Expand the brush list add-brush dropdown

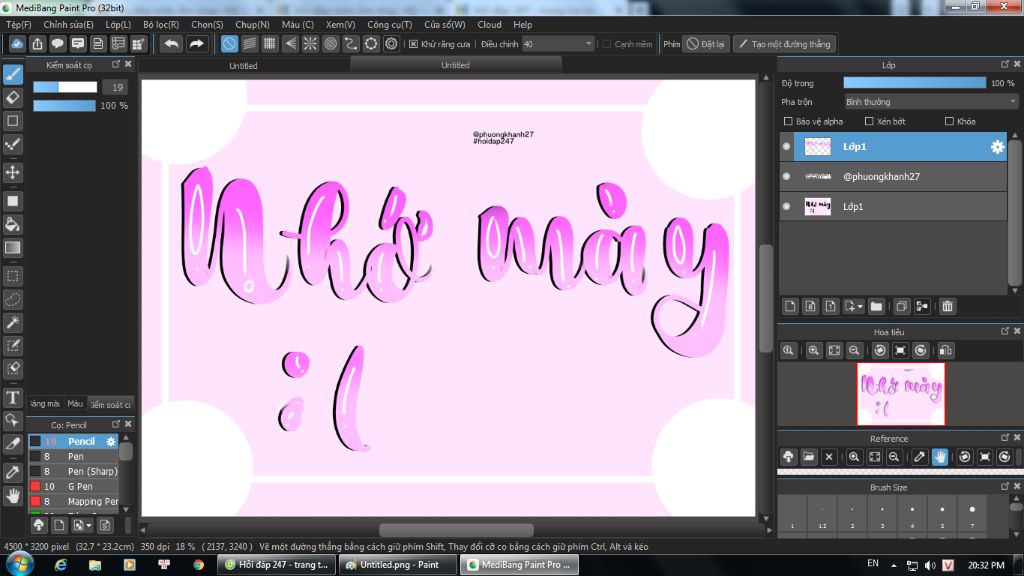click(88, 526)
